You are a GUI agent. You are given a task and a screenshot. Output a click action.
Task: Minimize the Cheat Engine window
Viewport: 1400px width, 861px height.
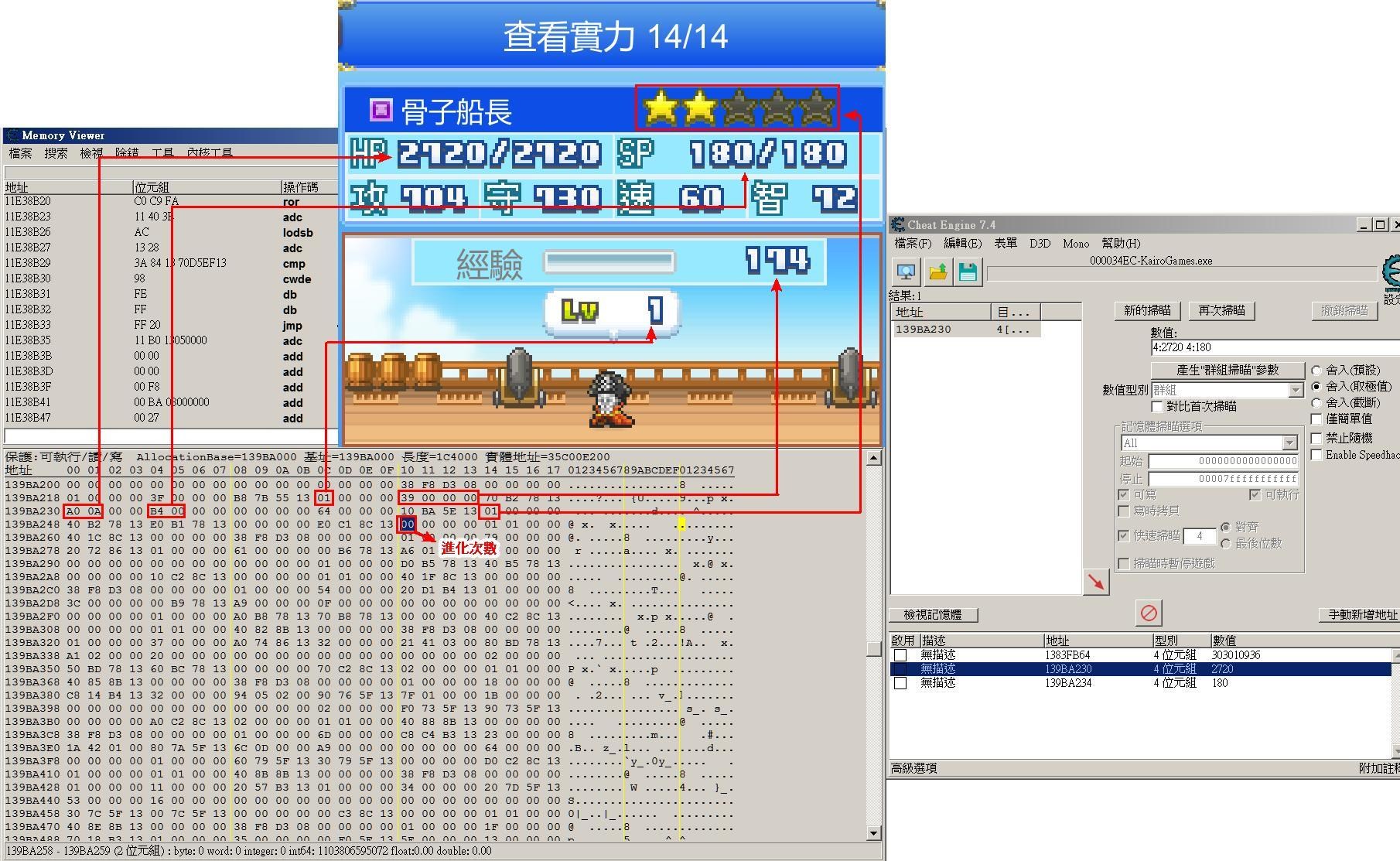click(x=1364, y=224)
